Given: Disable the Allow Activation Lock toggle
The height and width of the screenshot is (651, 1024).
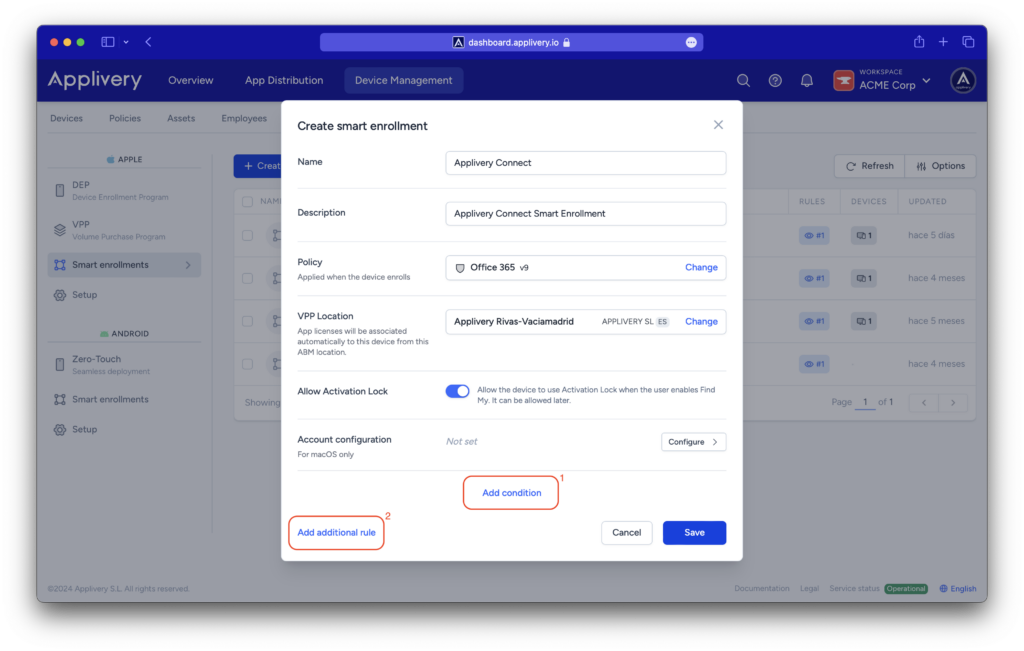Looking at the screenshot, I should (457, 391).
